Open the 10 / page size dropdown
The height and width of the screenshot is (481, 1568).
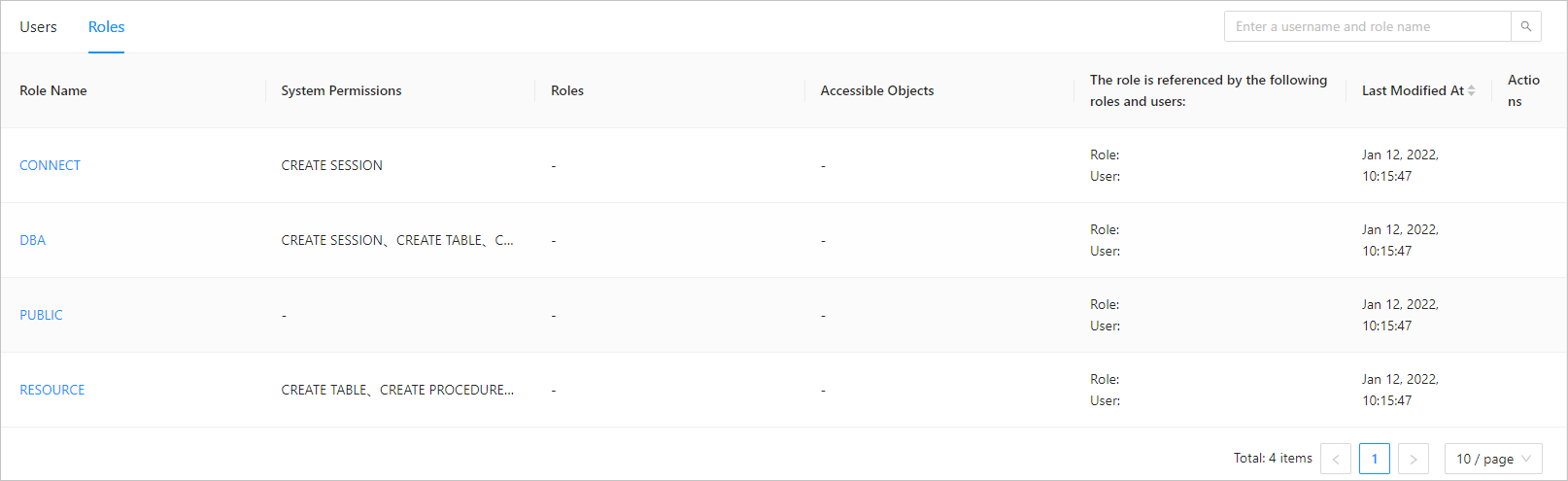(x=1492, y=459)
